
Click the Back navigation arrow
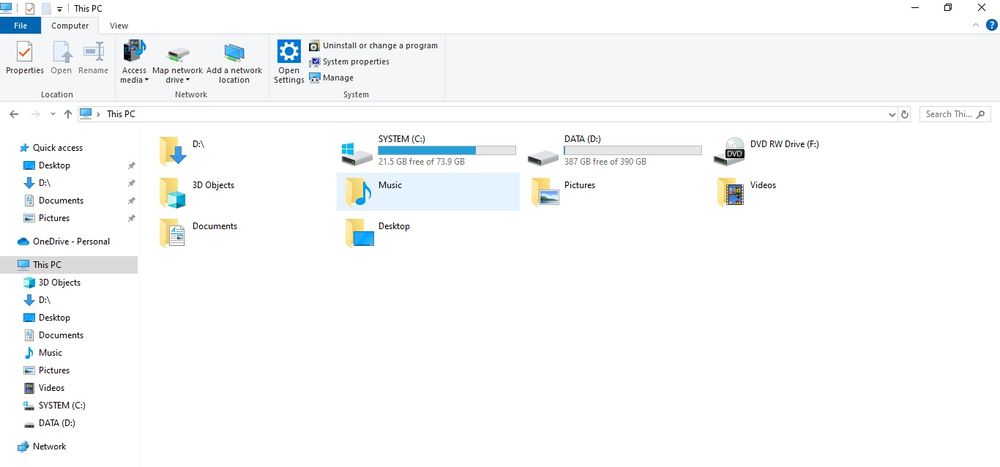click(x=14, y=114)
